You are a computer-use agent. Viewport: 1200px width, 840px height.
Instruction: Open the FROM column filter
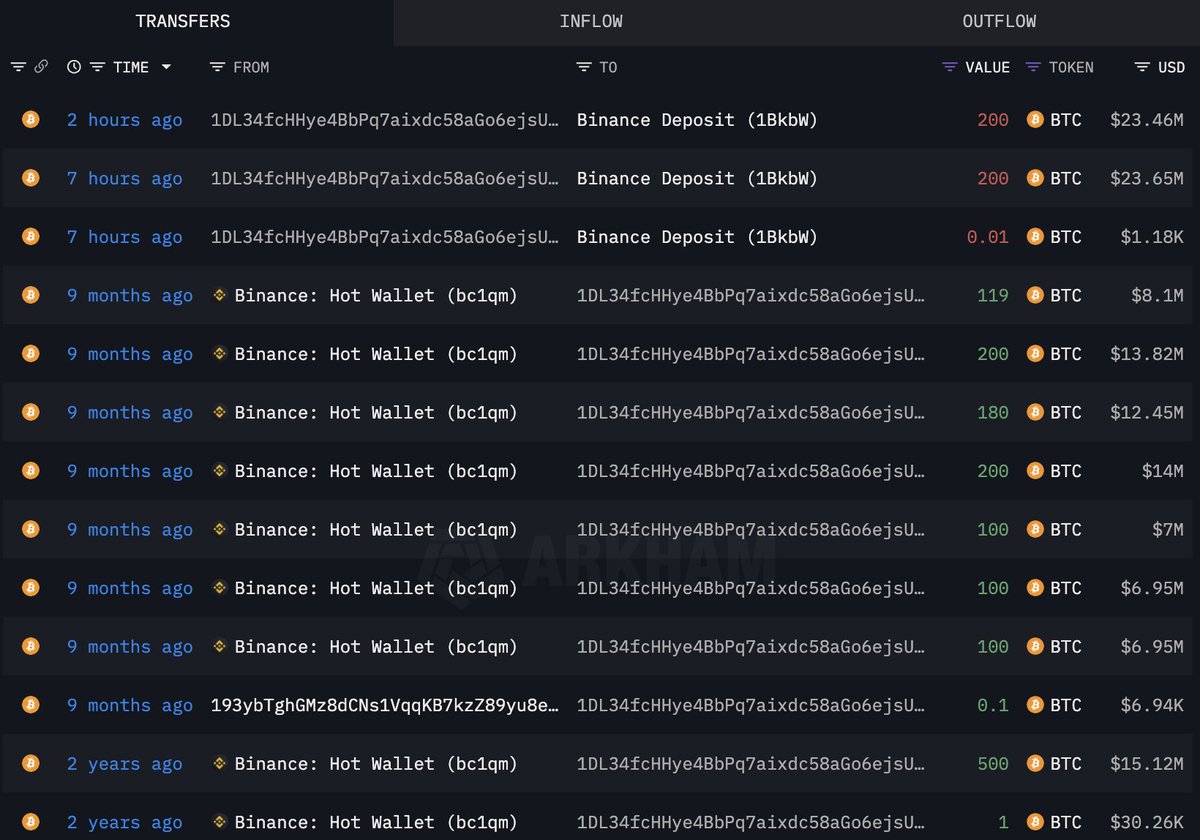tap(217, 67)
